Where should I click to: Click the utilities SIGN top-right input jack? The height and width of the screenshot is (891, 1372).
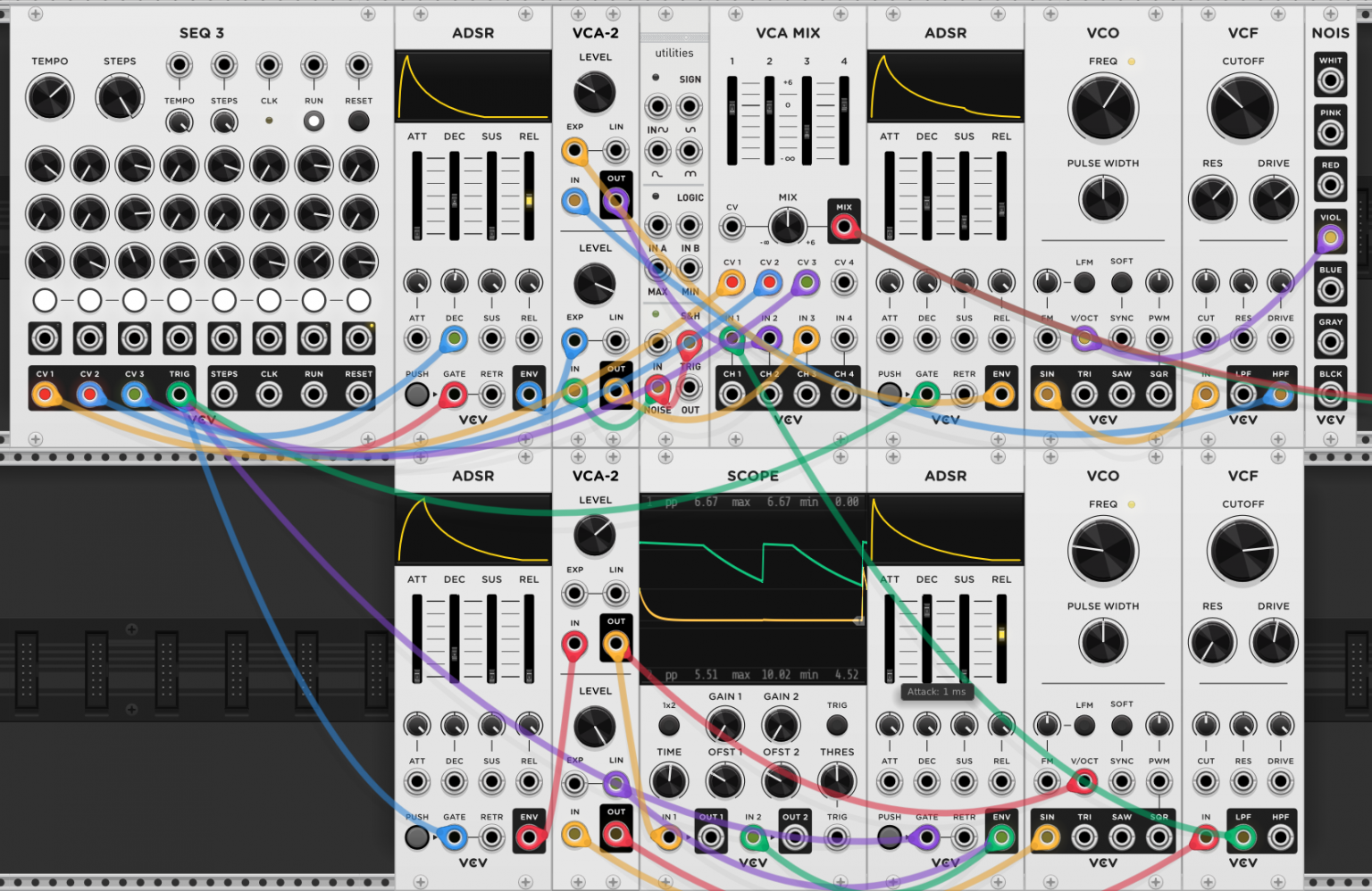690,107
